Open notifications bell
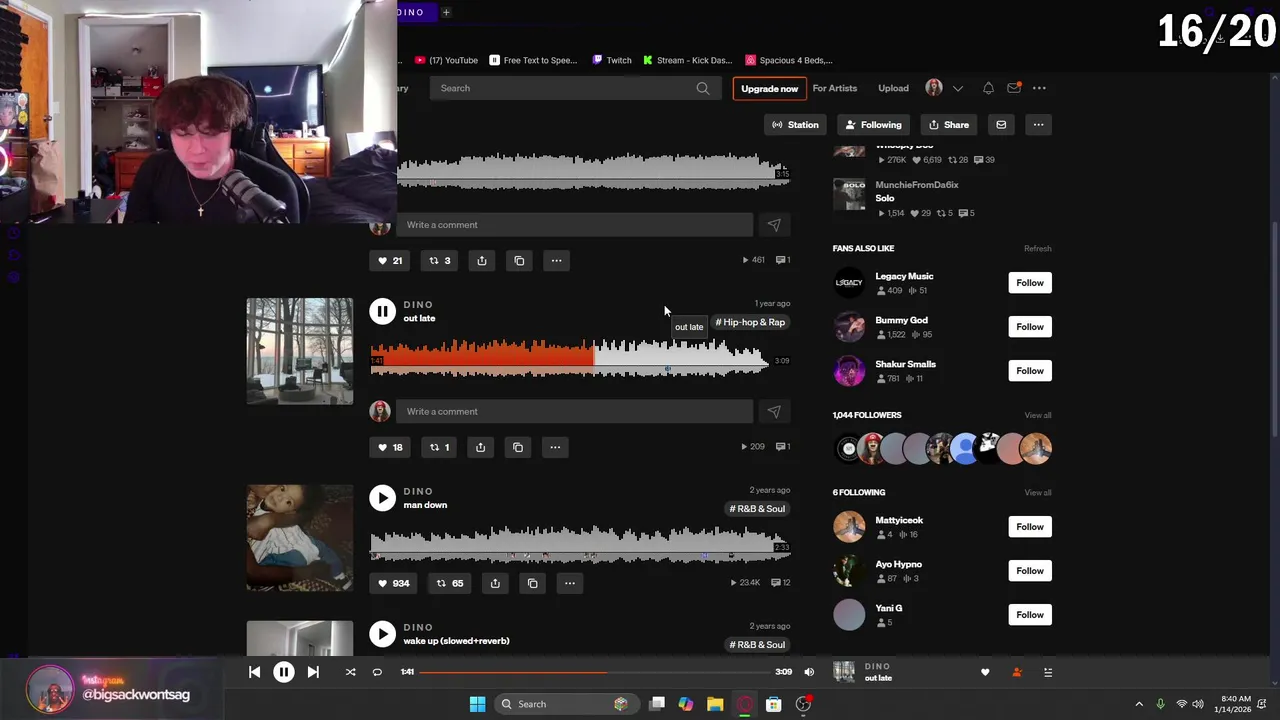 988,88
